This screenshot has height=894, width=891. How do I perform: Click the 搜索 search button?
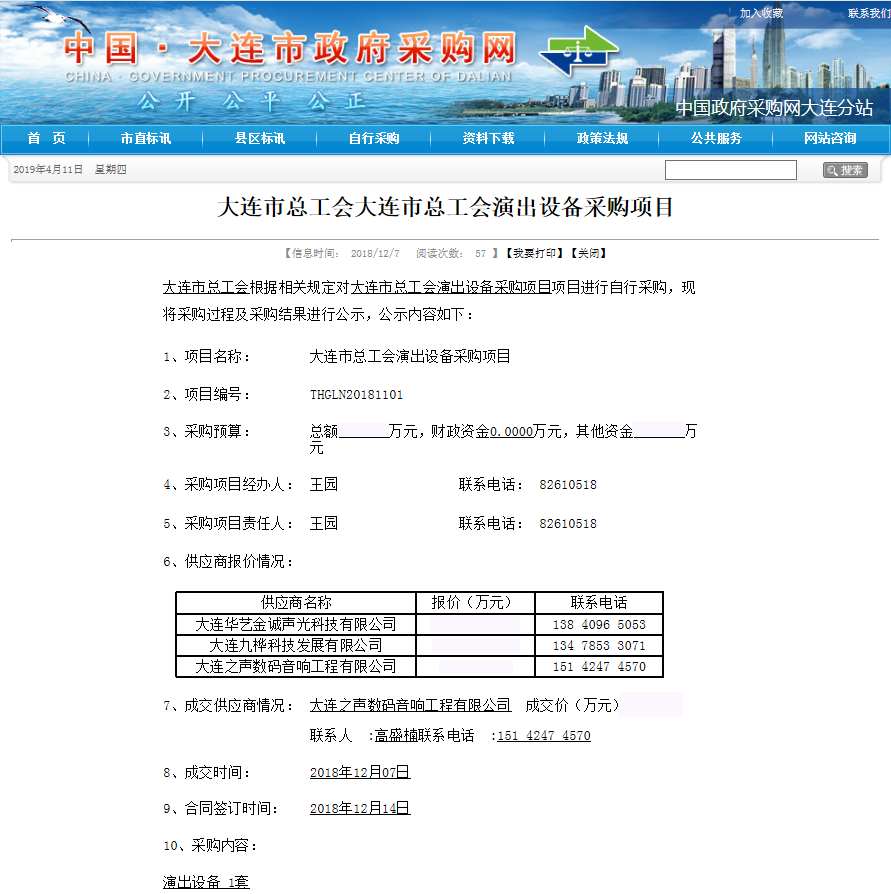click(845, 170)
